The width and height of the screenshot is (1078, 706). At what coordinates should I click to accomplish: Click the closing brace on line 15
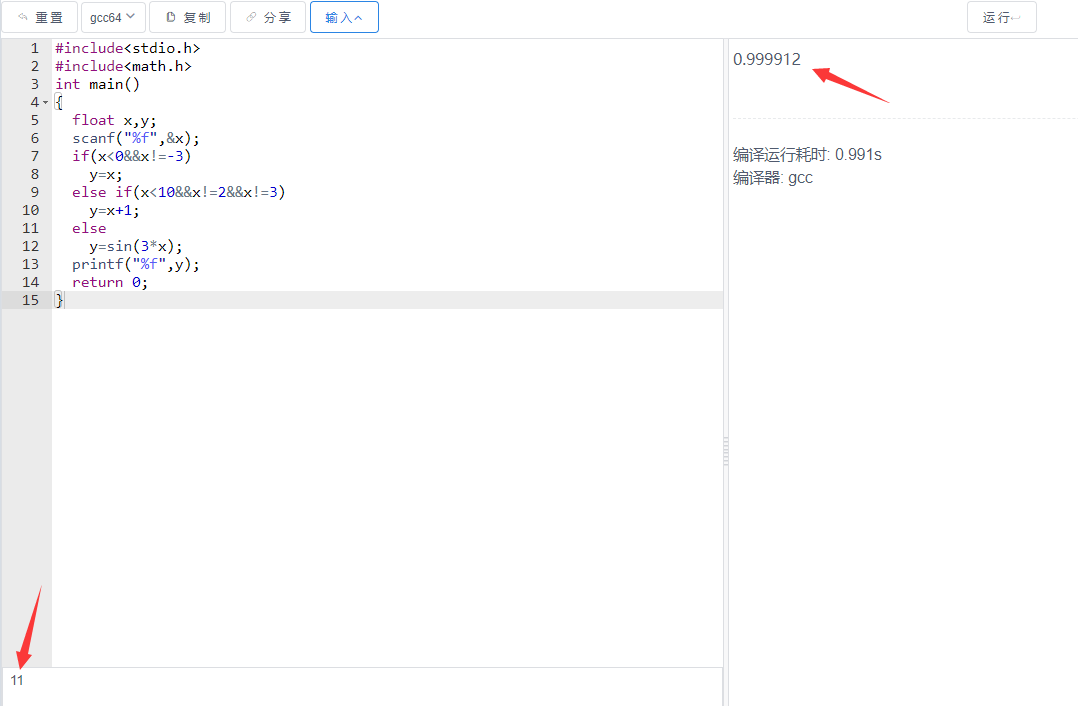point(58,300)
